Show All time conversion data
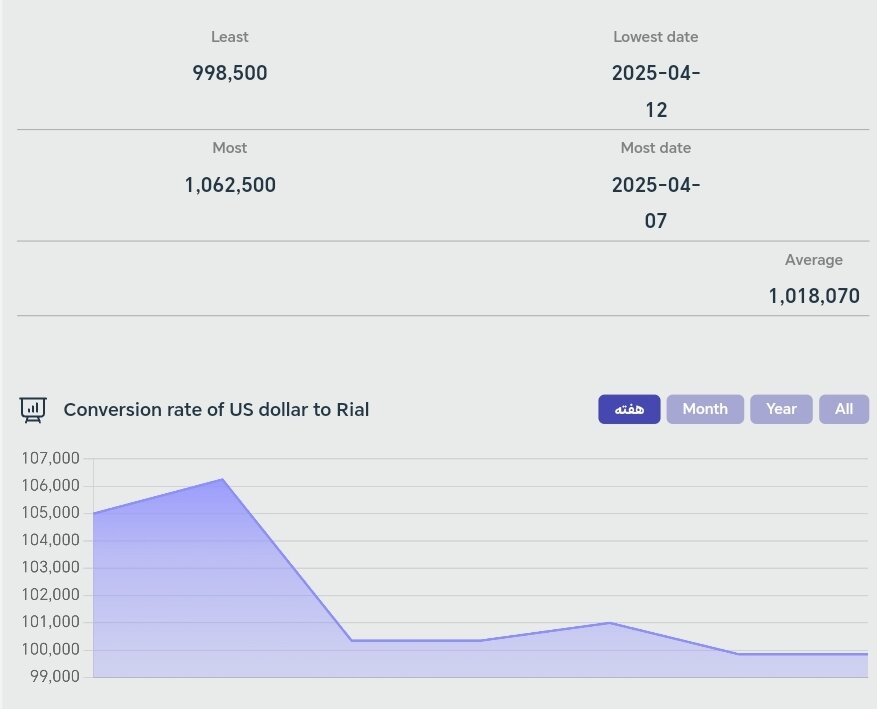 (x=844, y=409)
